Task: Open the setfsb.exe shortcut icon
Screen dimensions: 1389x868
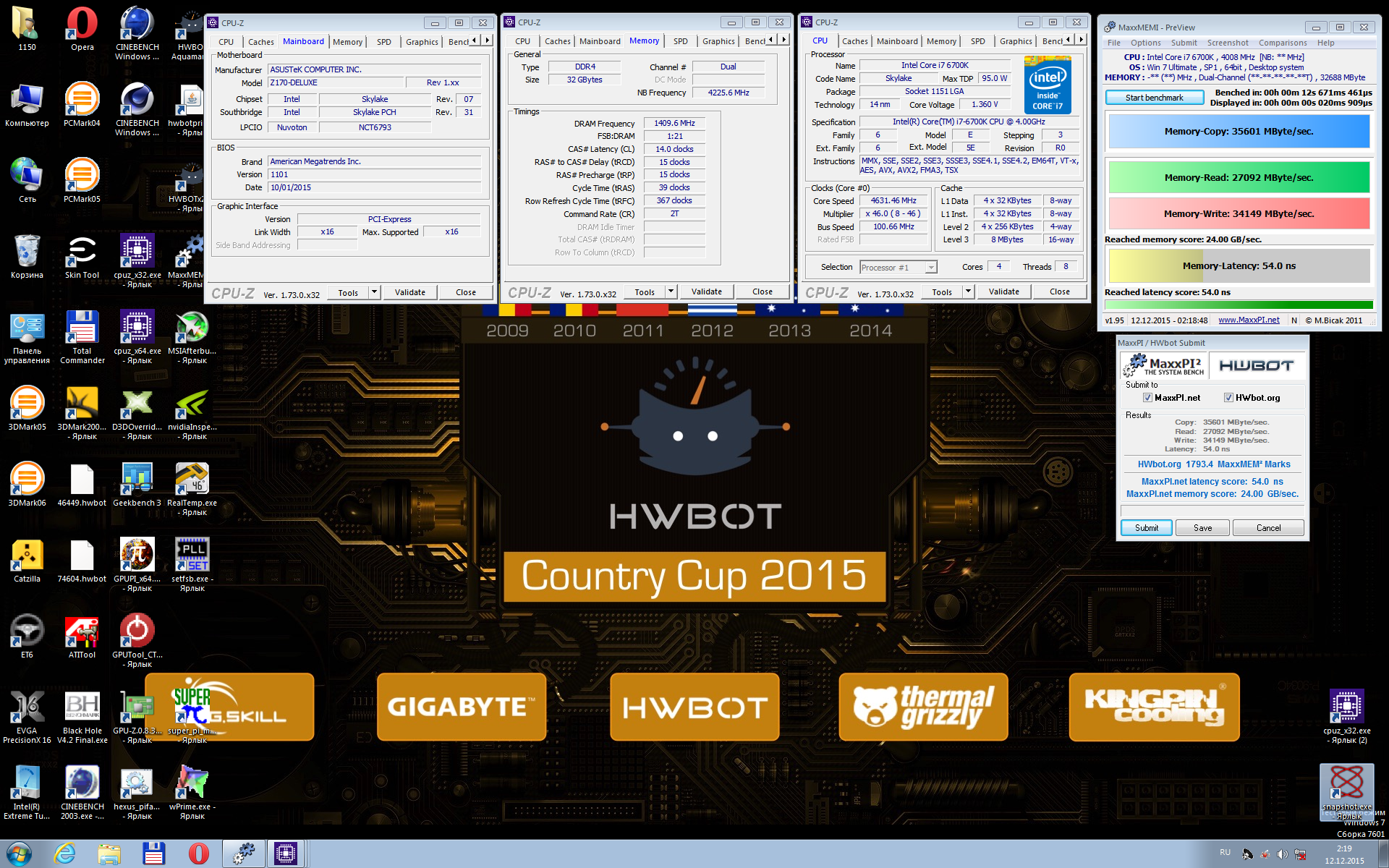Action: click(x=192, y=565)
